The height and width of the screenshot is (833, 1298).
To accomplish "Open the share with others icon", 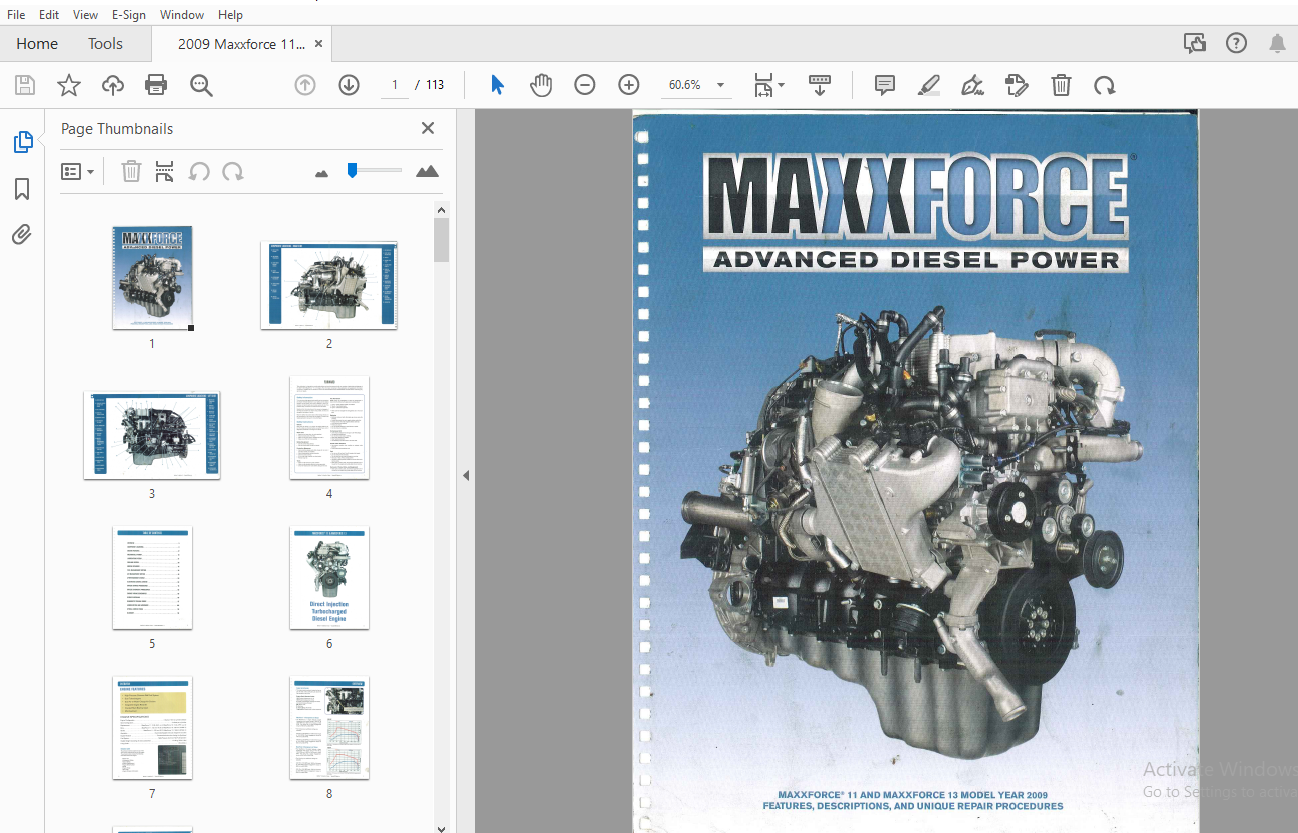I will pos(1194,43).
